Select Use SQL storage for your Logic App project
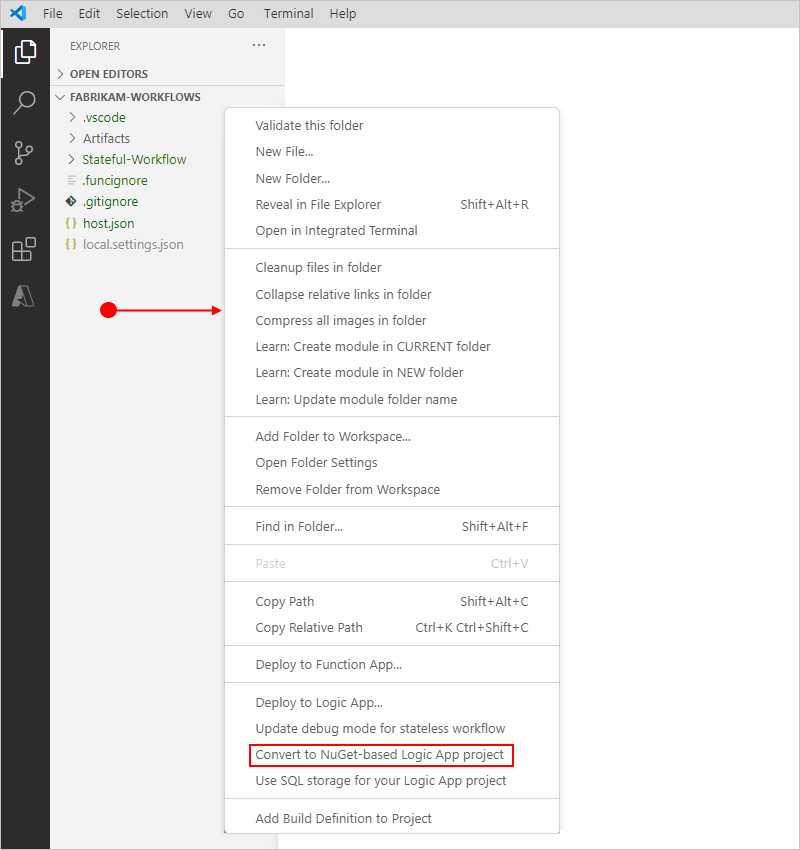The width and height of the screenshot is (800, 850). point(392,781)
